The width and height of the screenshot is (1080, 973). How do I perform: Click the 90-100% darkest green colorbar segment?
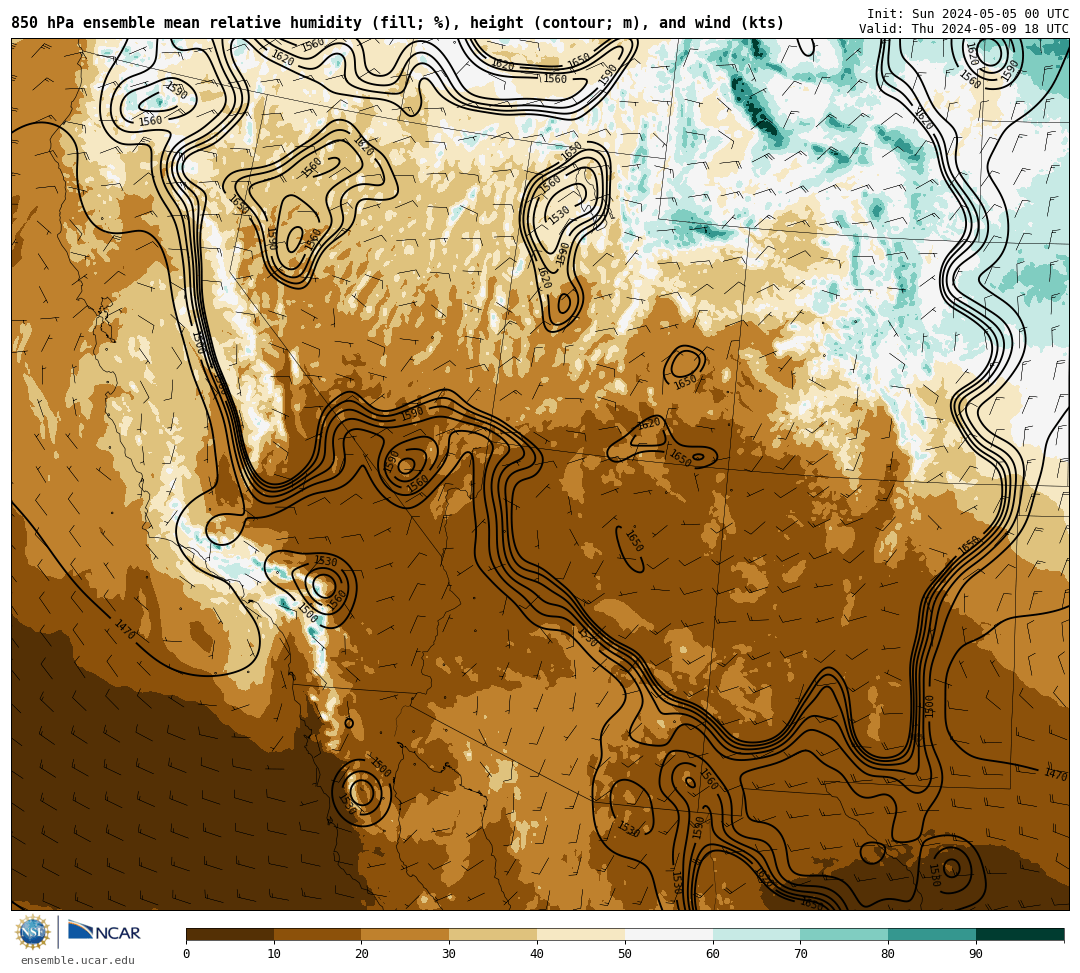click(x=1020, y=934)
